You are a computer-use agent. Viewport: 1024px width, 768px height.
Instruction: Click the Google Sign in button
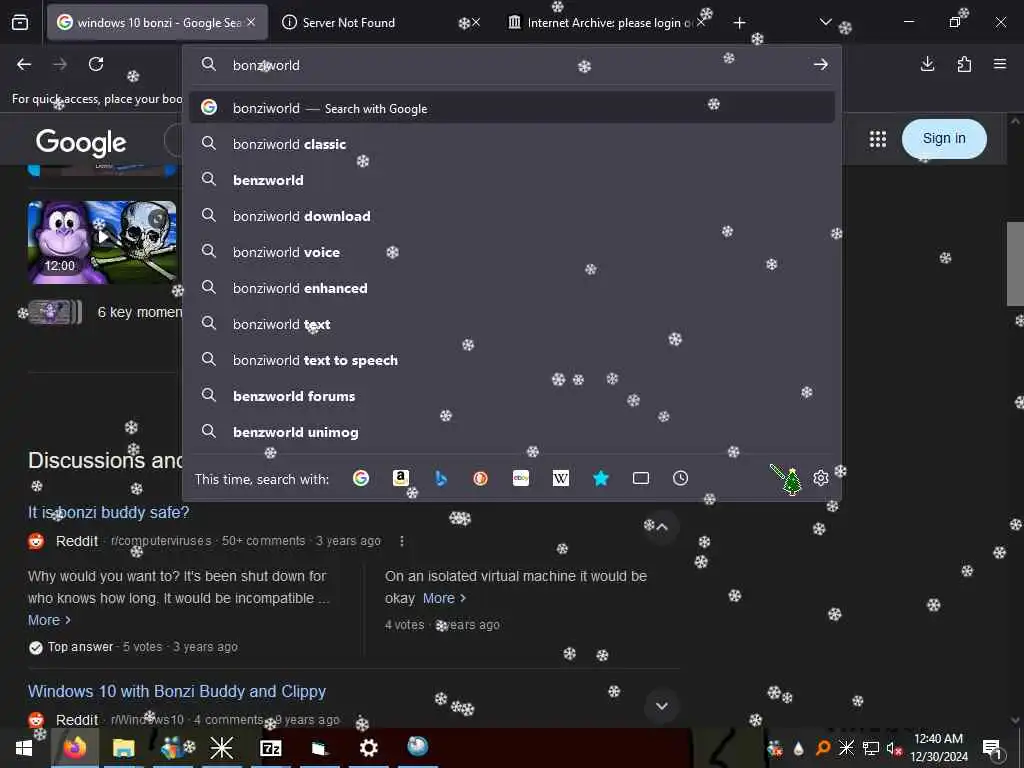944,138
